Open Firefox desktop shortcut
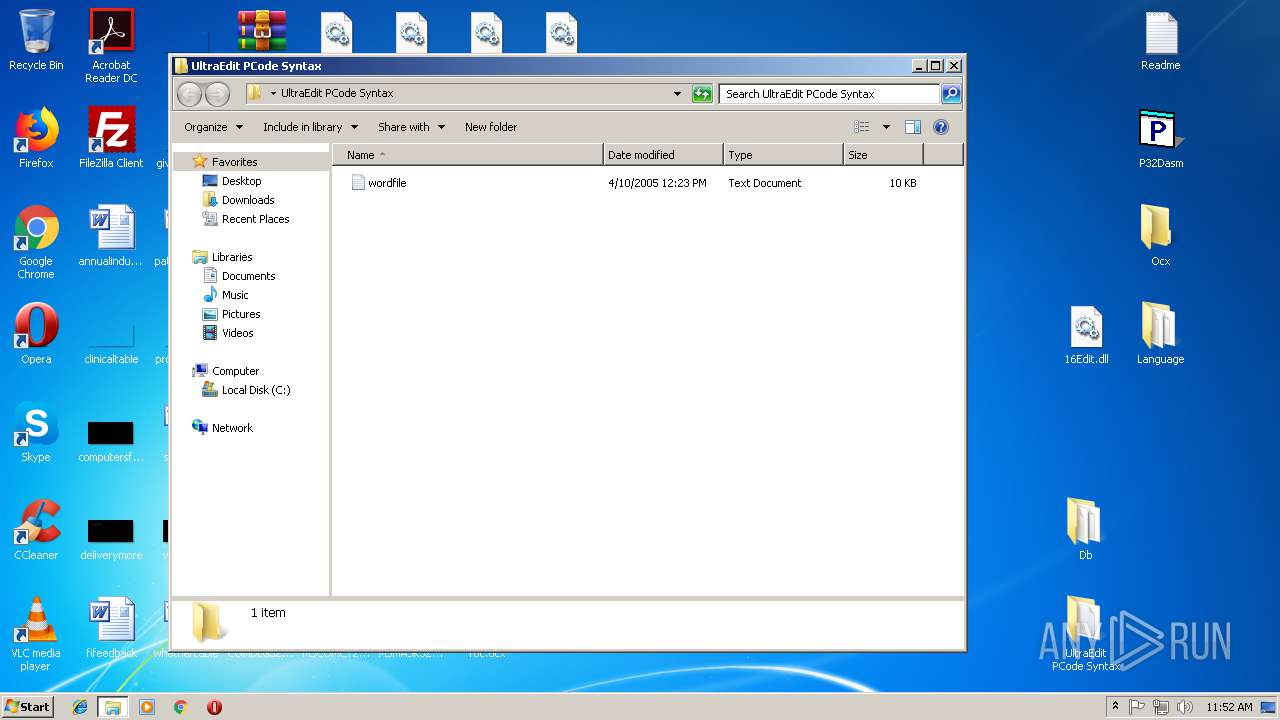 (36, 138)
